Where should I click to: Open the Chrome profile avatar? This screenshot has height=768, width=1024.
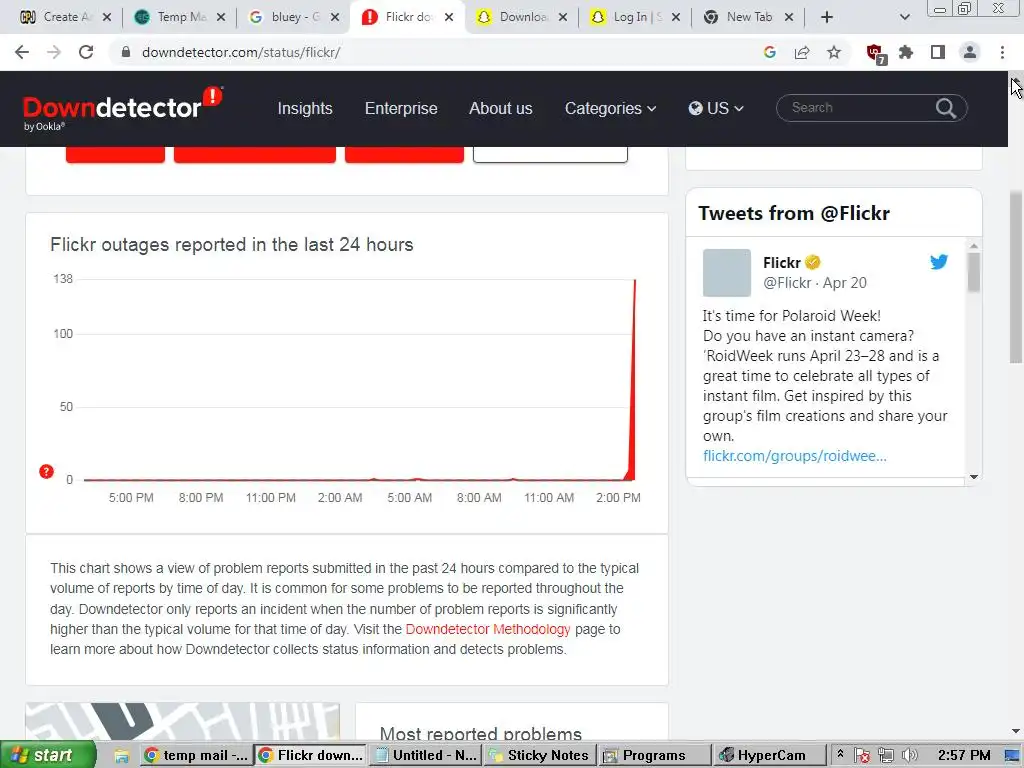[970, 52]
